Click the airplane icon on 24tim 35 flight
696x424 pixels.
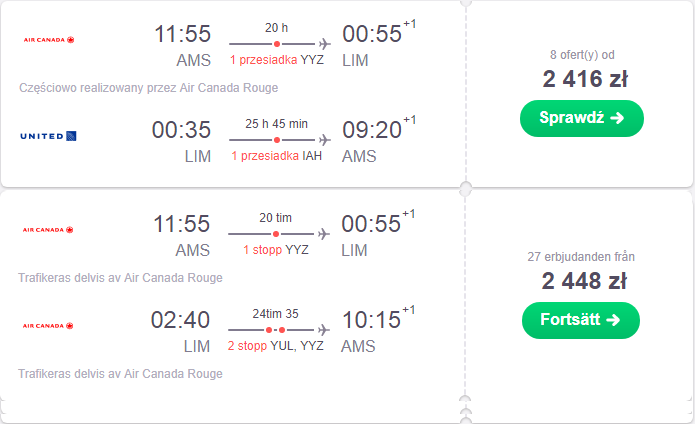pos(324,330)
